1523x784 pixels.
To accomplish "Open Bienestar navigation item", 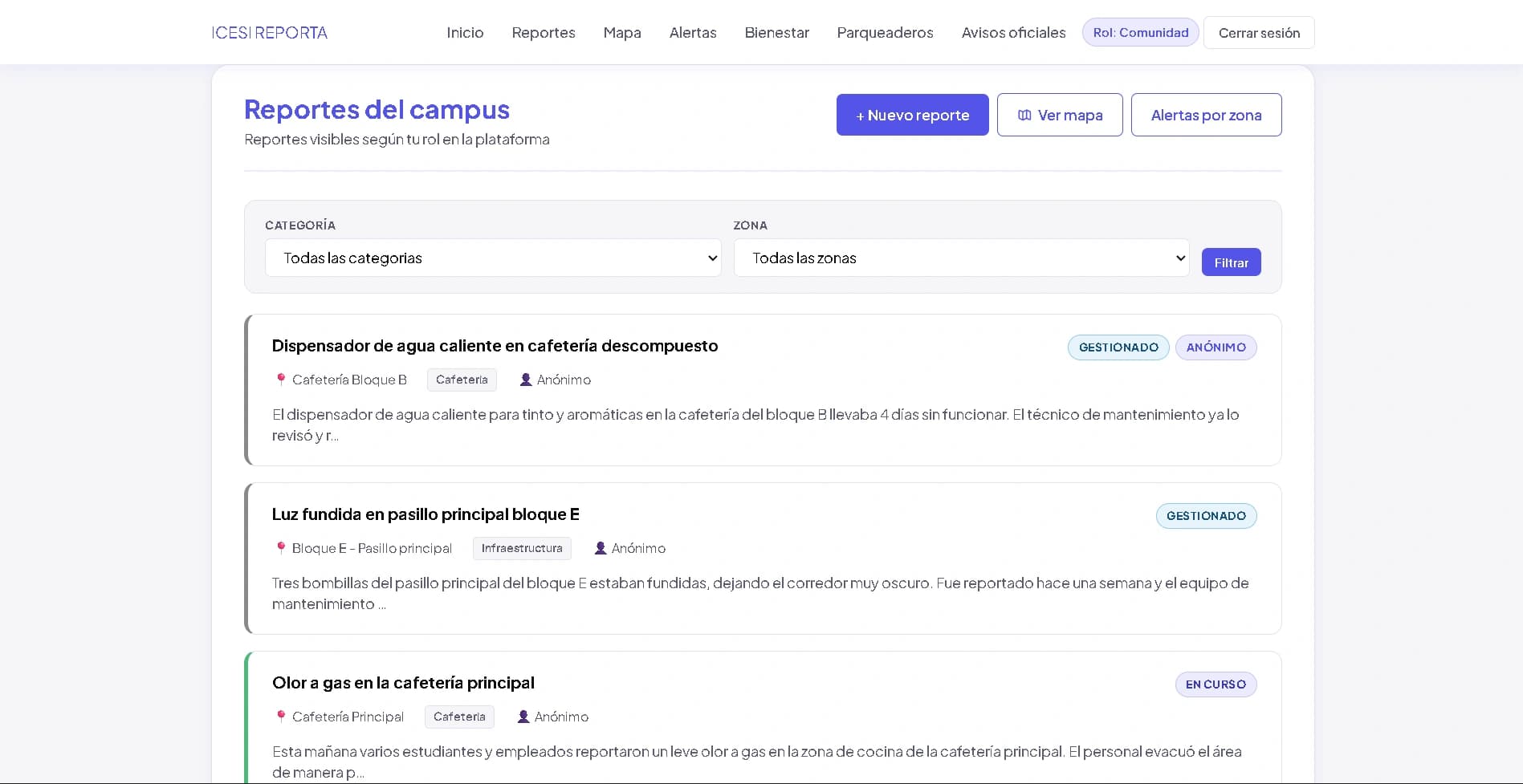I will [776, 32].
